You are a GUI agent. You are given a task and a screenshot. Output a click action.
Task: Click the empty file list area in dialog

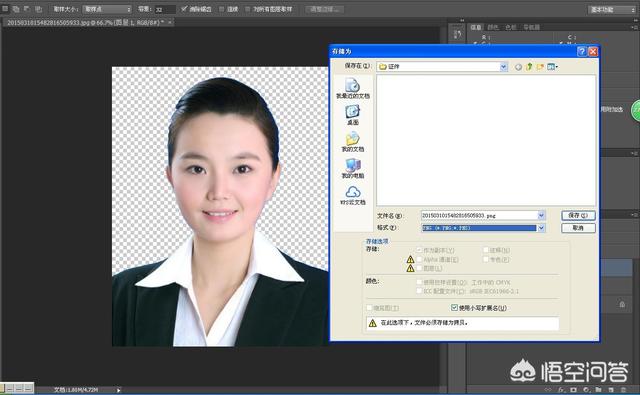pos(486,140)
